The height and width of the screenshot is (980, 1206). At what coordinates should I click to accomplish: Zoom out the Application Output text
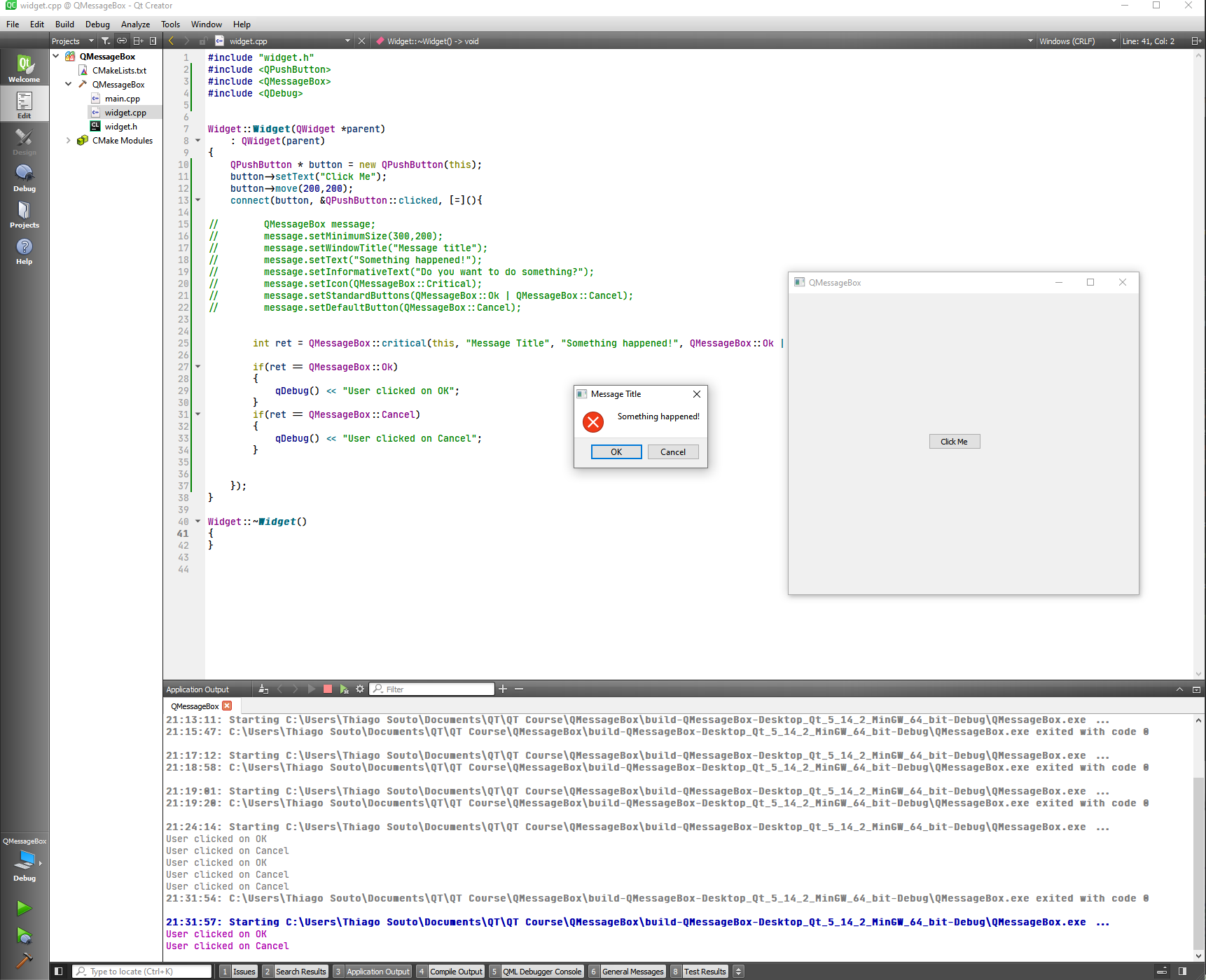click(x=519, y=689)
